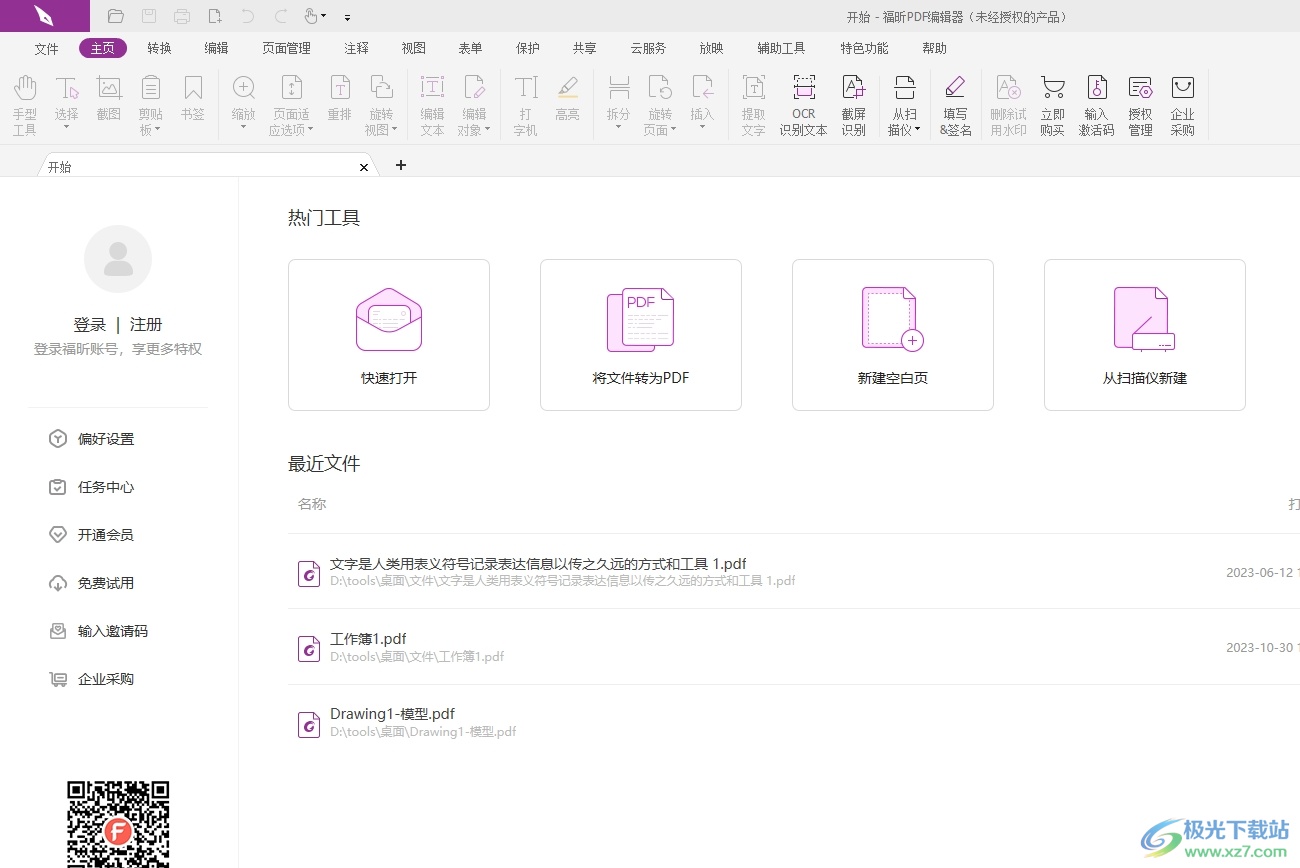Click the user avatar icon
Viewport: 1300px width, 868px height.
118,259
